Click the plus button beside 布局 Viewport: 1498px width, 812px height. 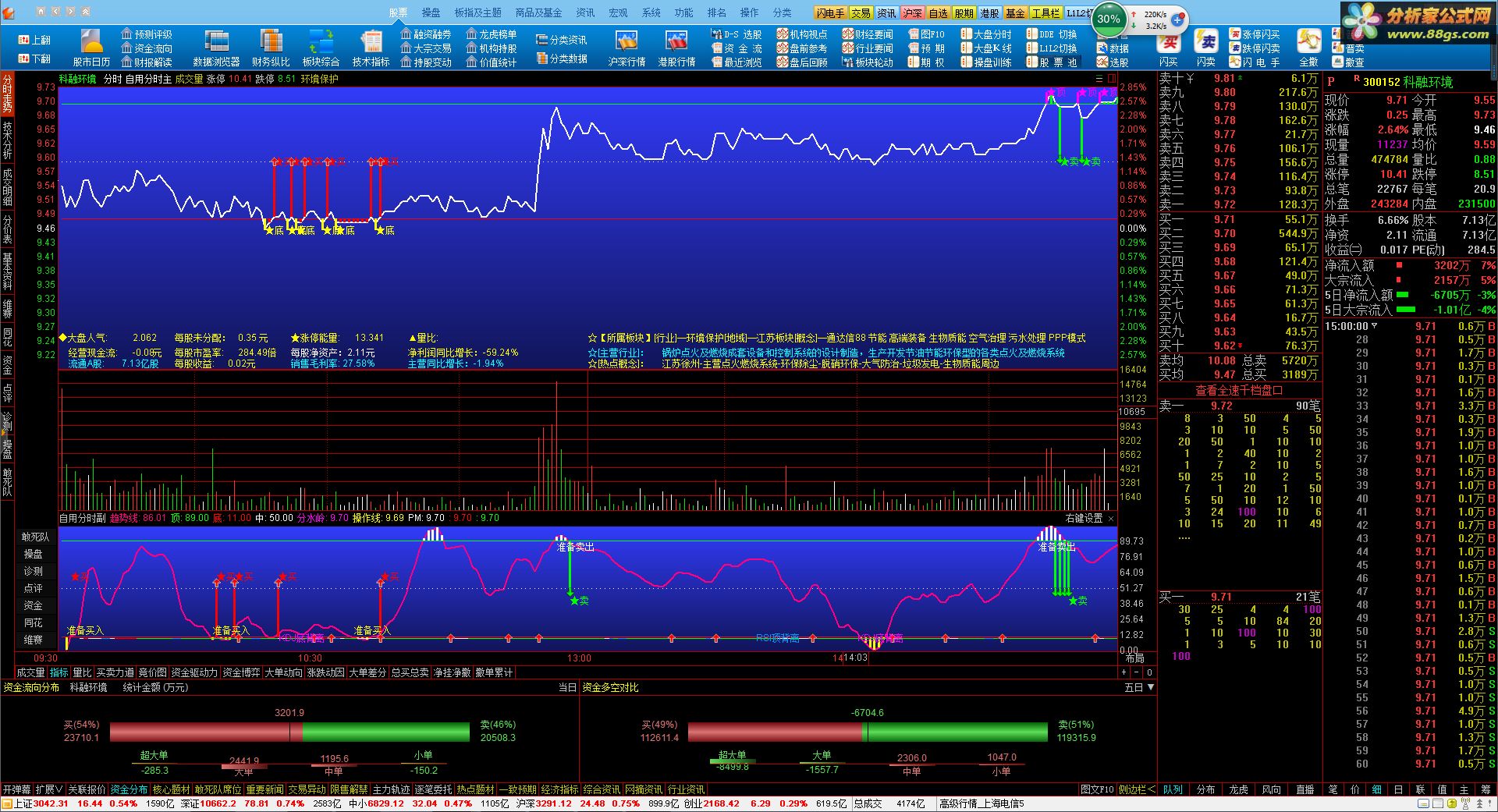1124,672
